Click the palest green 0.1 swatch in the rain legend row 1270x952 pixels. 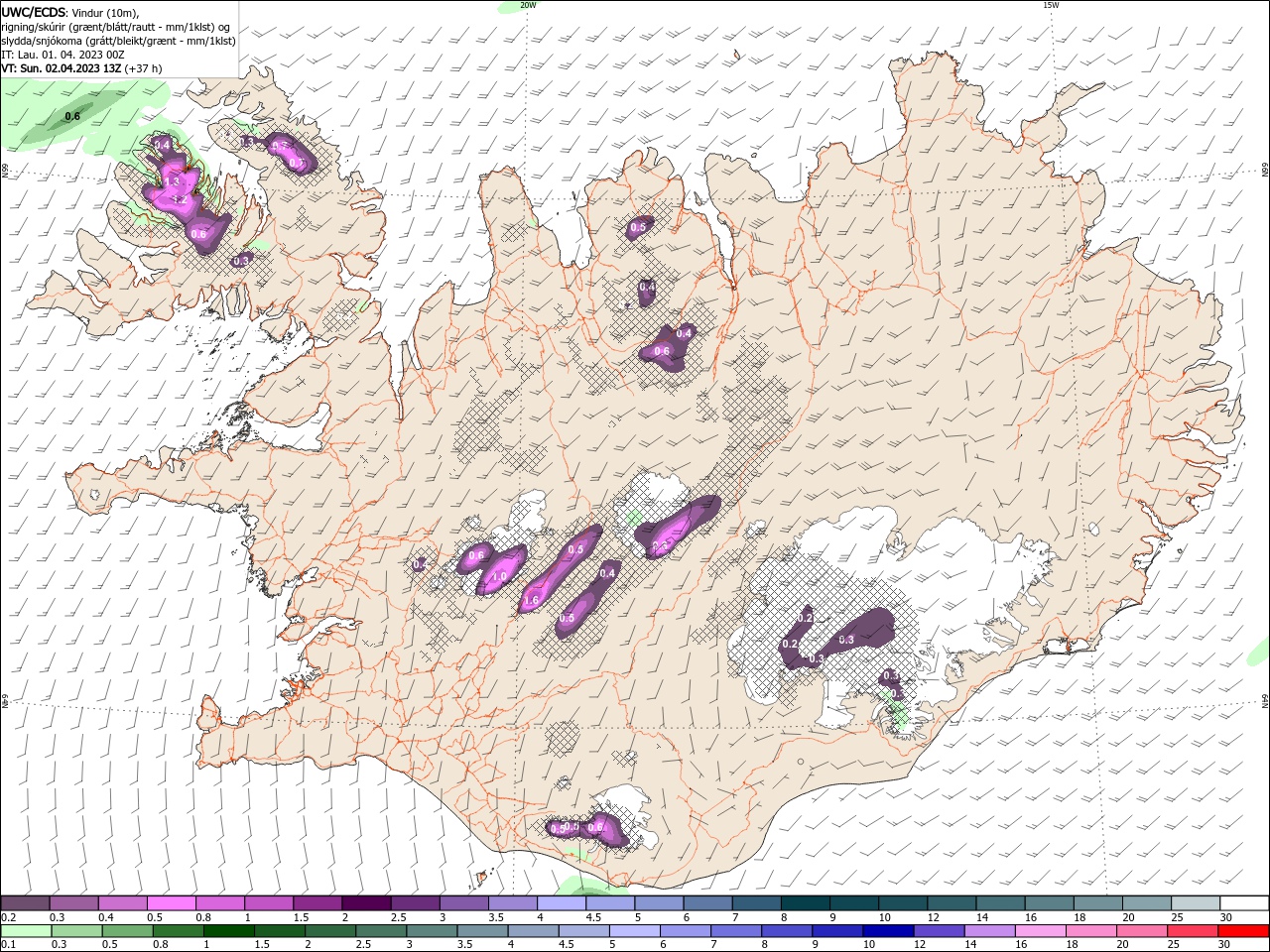(25, 931)
